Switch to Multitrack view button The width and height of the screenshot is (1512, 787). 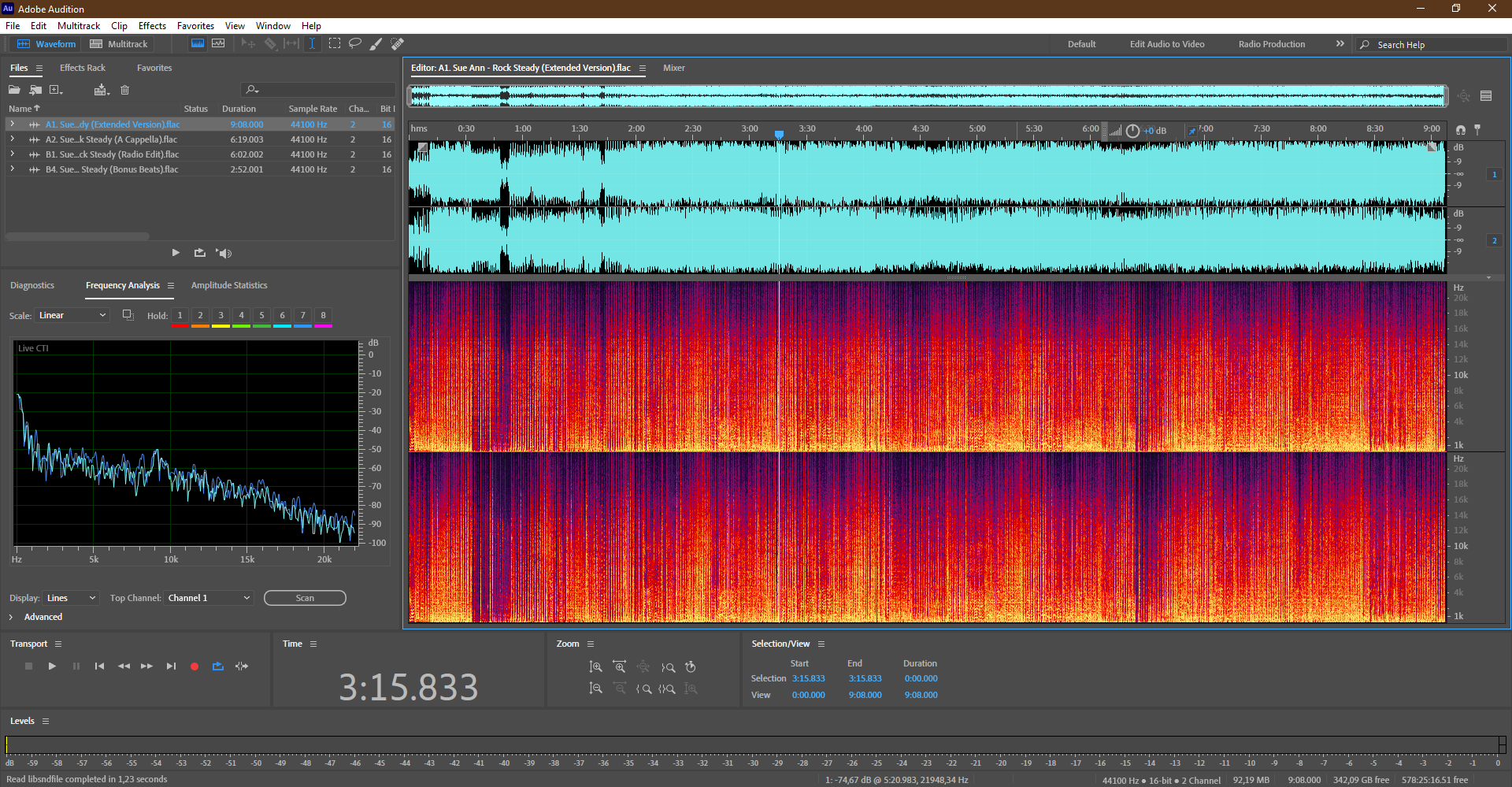coord(119,44)
